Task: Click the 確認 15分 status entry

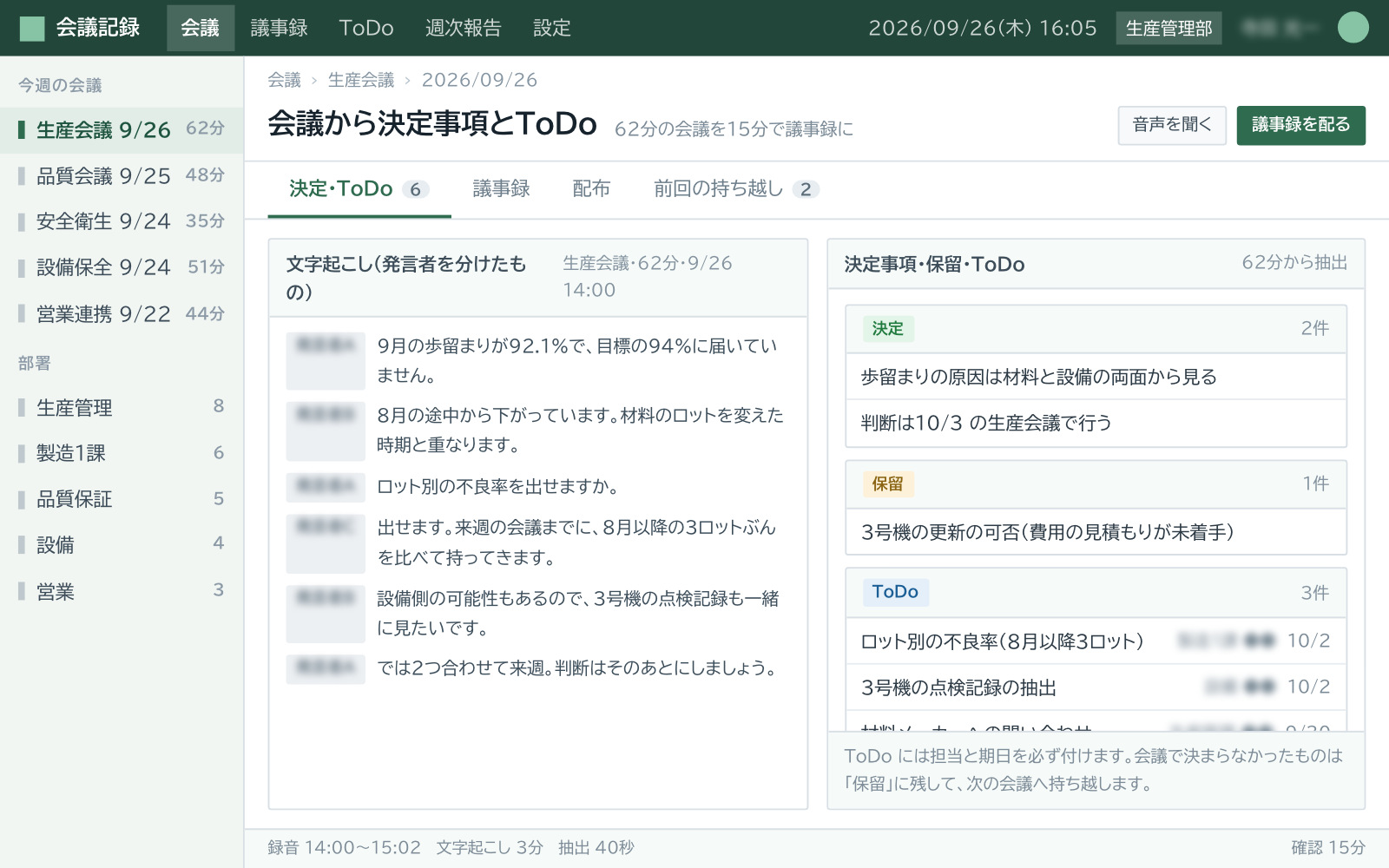Action: pyautogui.click(x=1328, y=847)
